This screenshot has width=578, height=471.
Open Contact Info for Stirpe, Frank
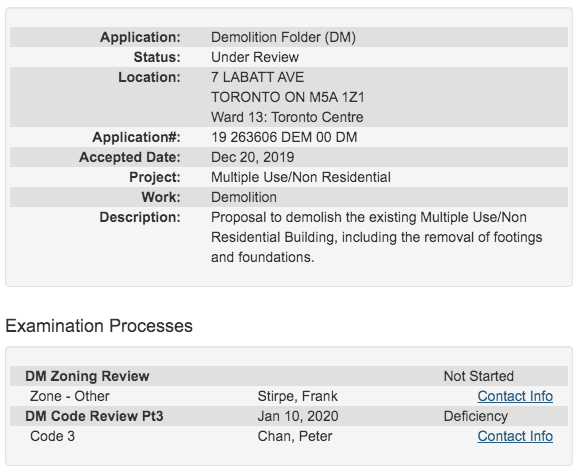tap(515, 396)
